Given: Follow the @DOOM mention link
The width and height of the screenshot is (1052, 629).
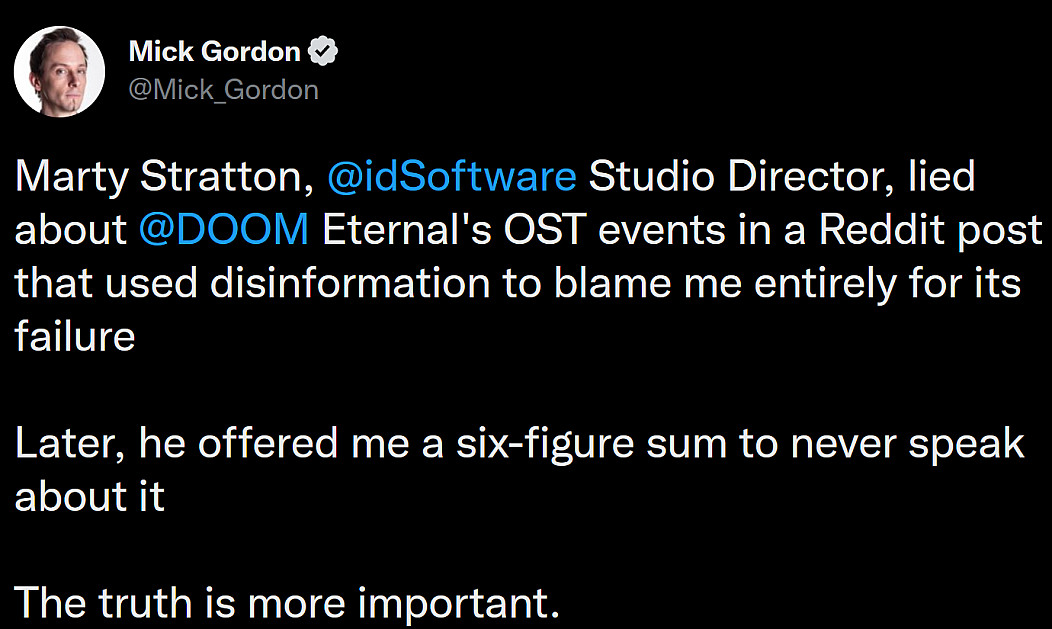Looking at the screenshot, I should (x=224, y=230).
